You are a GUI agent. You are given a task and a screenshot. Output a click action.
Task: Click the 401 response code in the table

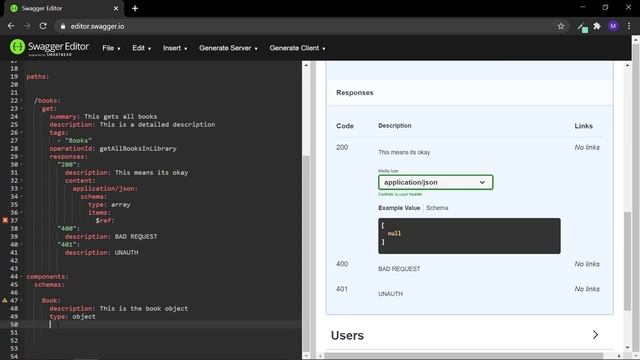point(342,289)
